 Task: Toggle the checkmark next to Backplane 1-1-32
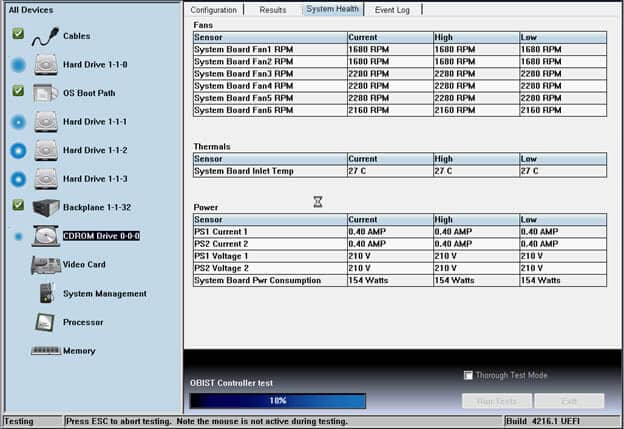tap(18, 205)
